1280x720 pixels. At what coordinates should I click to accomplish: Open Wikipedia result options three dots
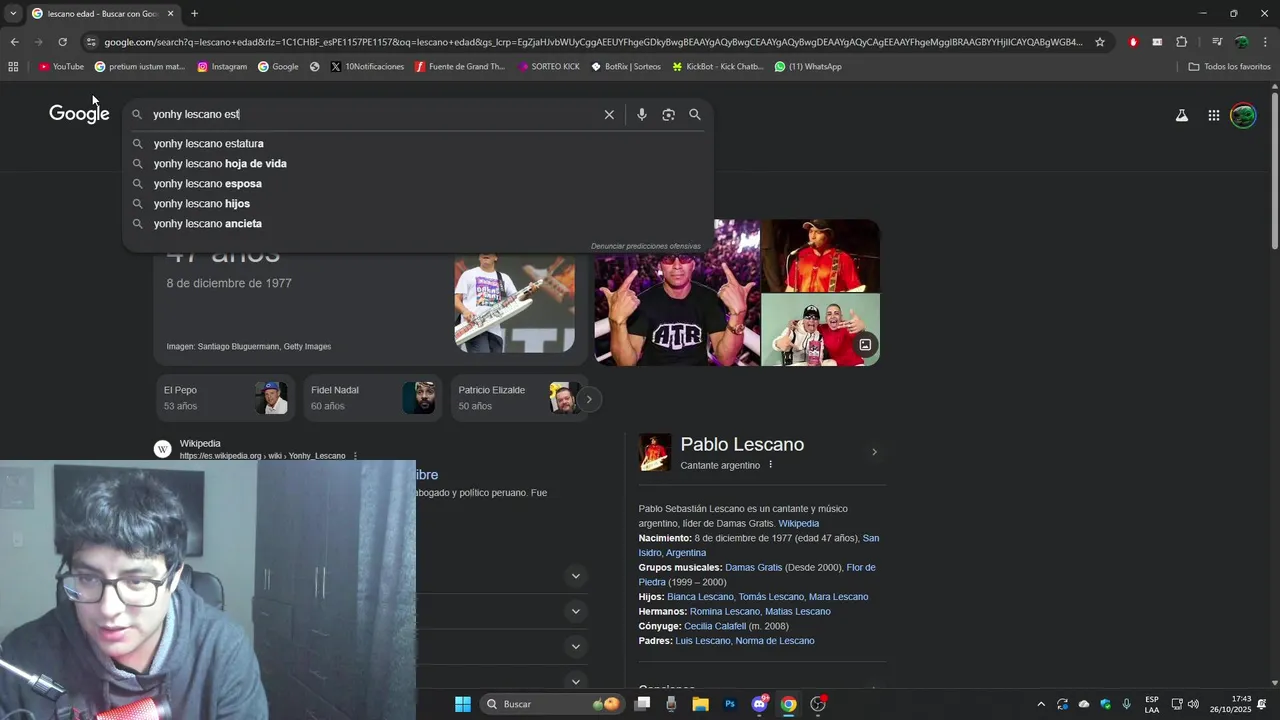(x=355, y=456)
